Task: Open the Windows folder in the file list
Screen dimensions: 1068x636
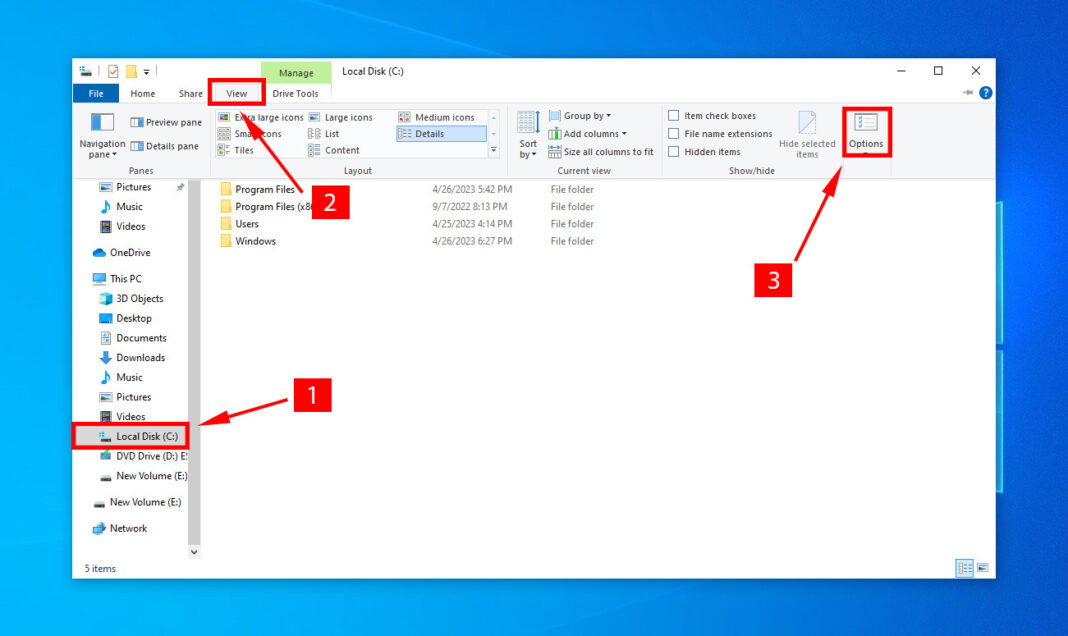Action: pyautogui.click(x=252, y=240)
